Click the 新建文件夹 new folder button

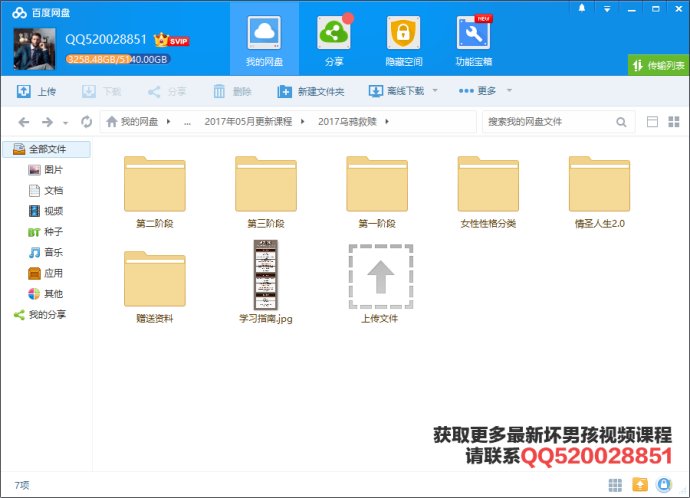coord(311,91)
